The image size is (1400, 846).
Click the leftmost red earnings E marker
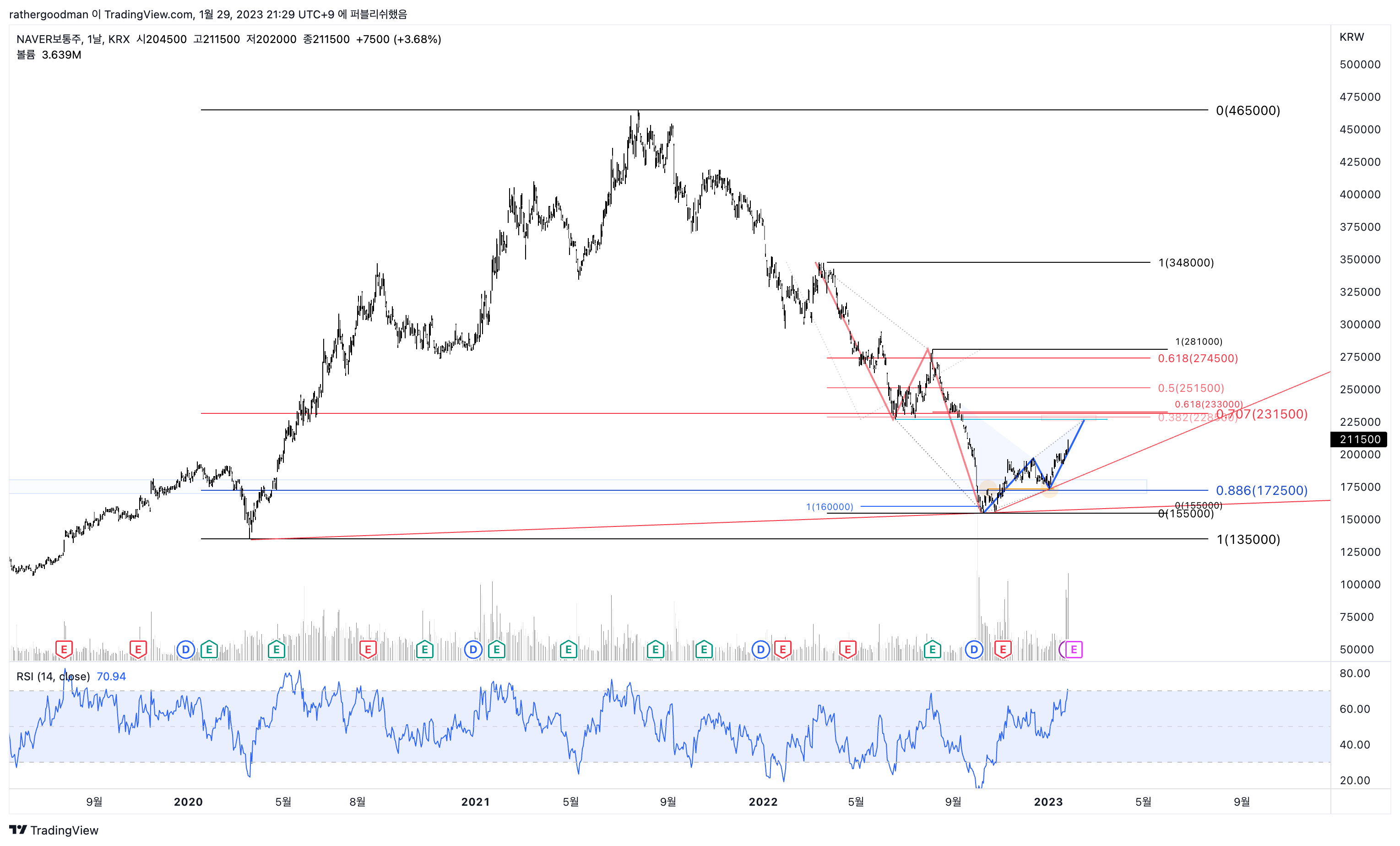click(x=64, y=649)
